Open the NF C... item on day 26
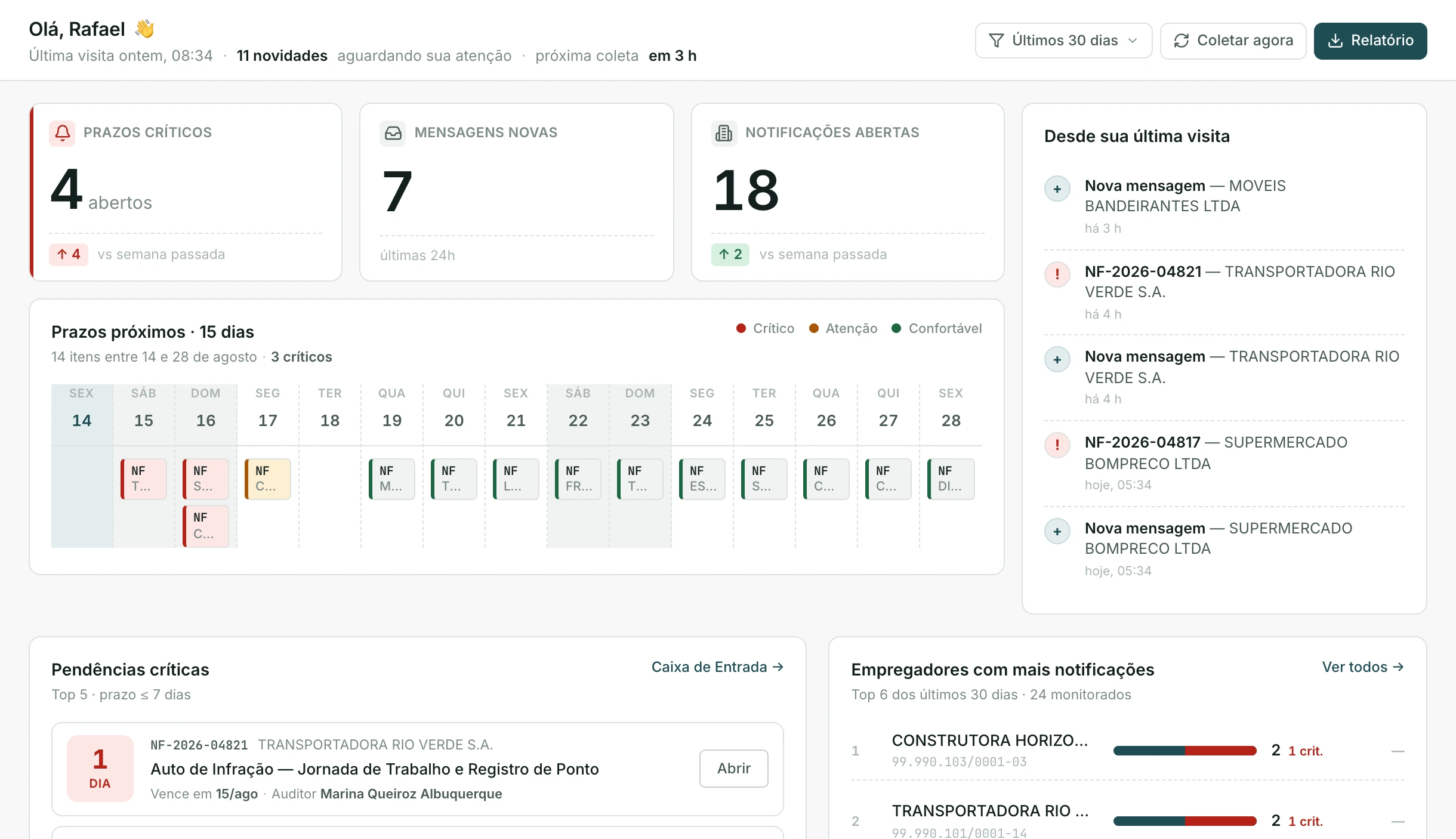Screen dimensions: 1456x839 pyautogui.click(x=826, y=479)
